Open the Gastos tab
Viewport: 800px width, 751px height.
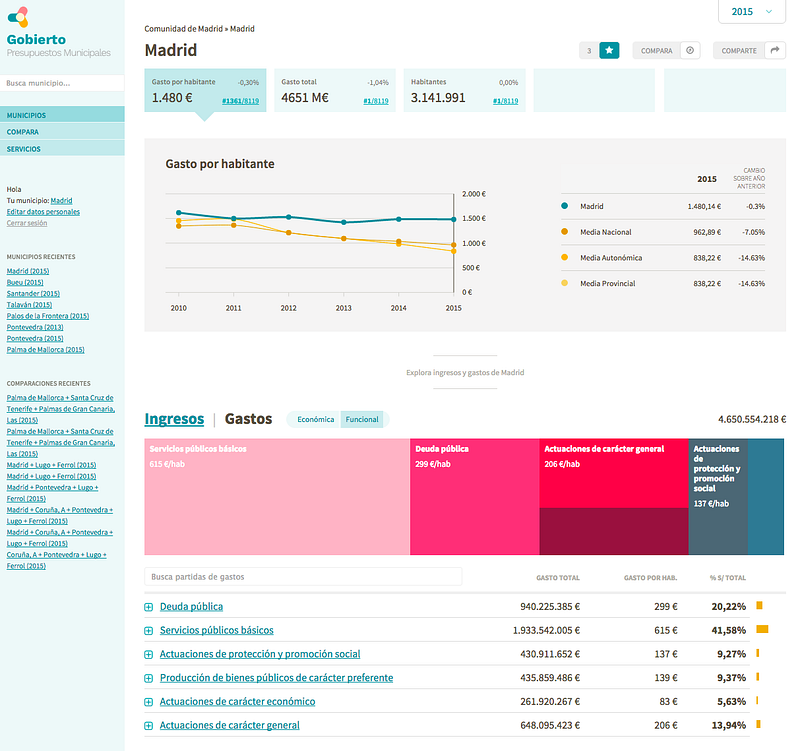(x=248, y=419)
